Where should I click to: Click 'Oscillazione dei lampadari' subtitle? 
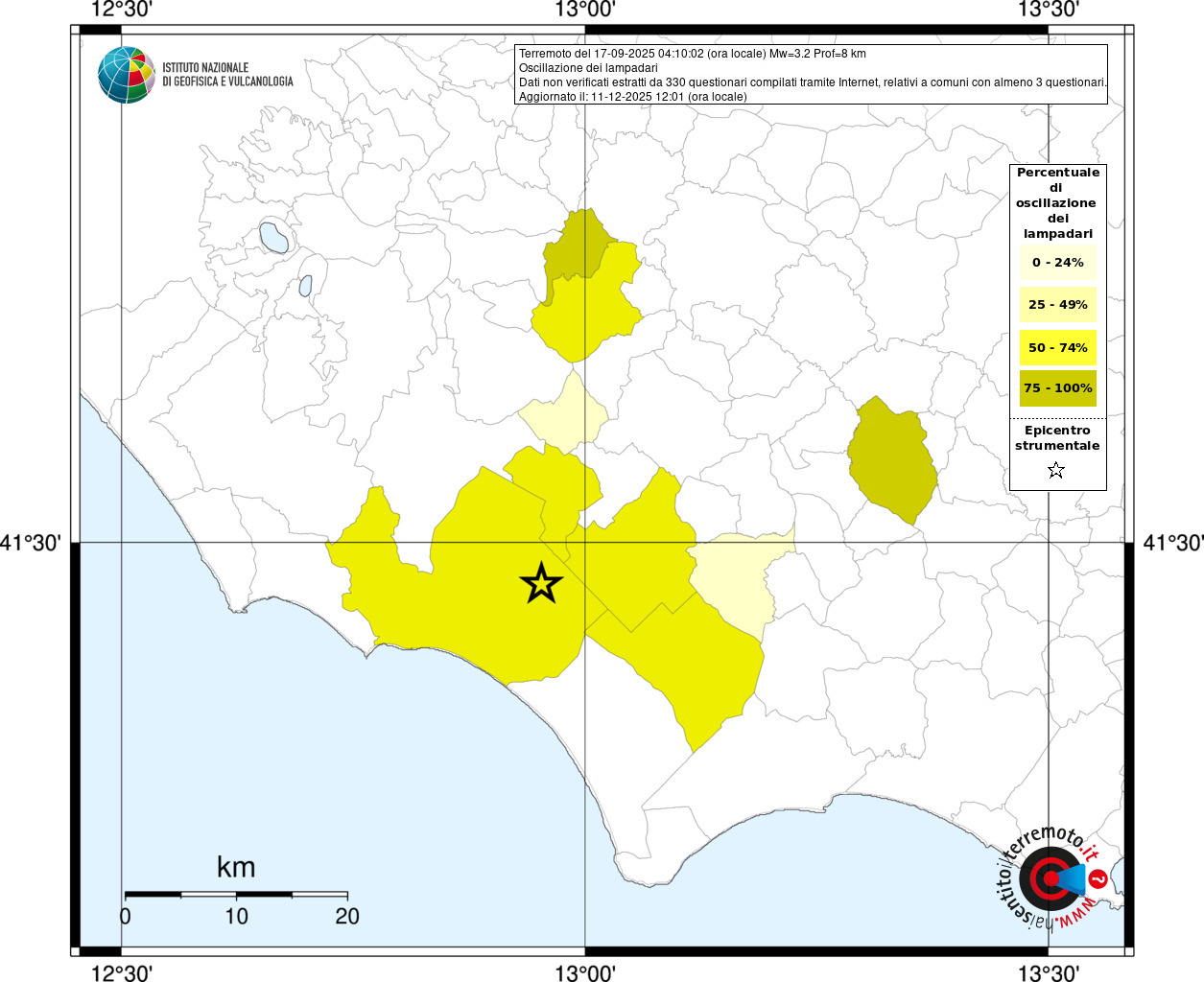(x=588, y=68)
